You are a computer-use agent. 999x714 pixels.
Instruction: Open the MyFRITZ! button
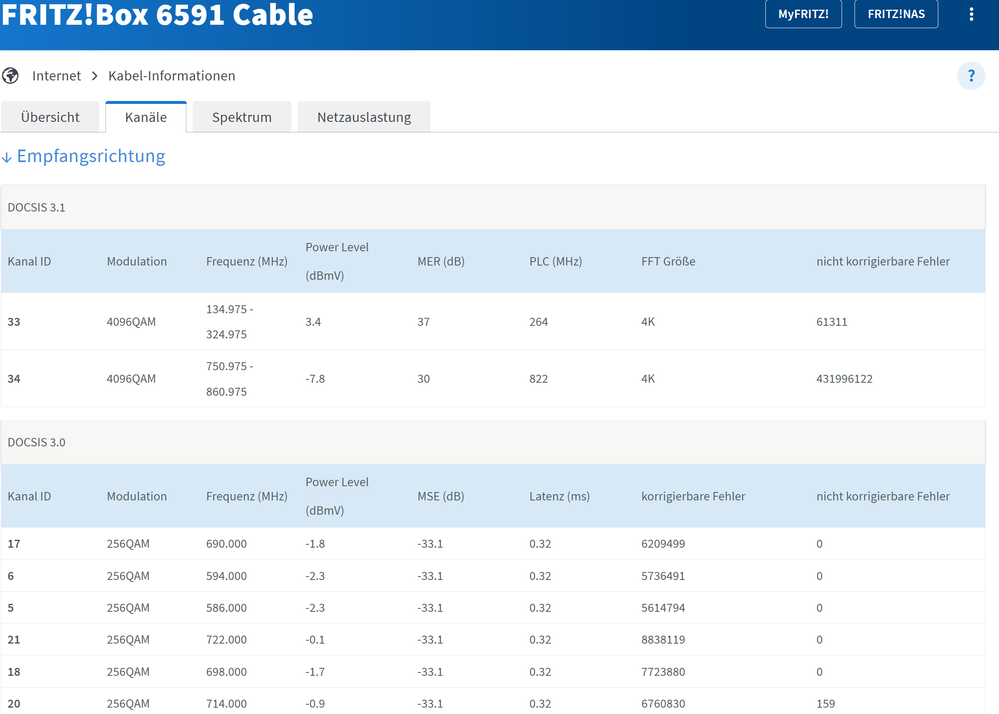pyautogui.click(x=803, y=14)
